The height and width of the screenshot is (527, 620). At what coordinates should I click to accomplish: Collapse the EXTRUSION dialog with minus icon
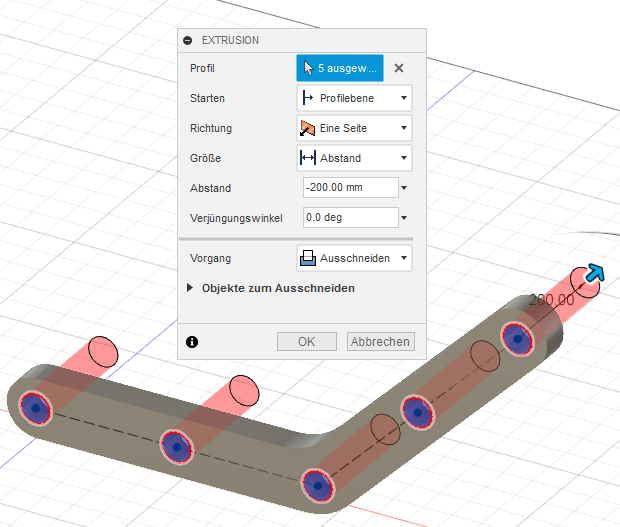tap(188, 40)
